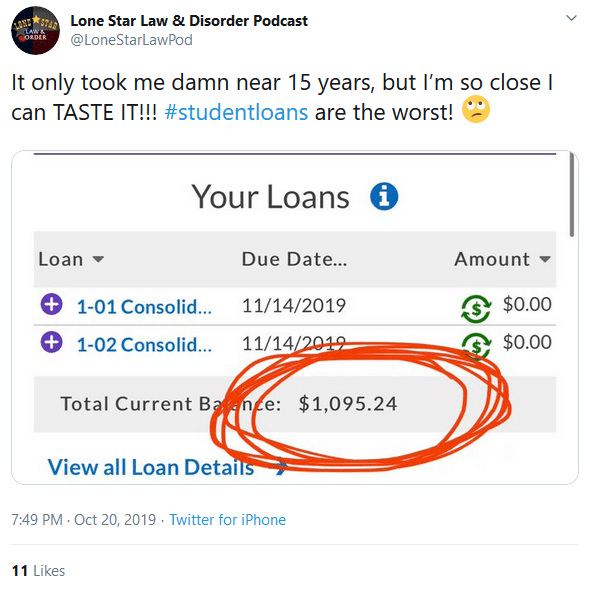The image size is (590, 590).
Task: Open the @LoneStarLawPod handle
Action: pos(131,40)
